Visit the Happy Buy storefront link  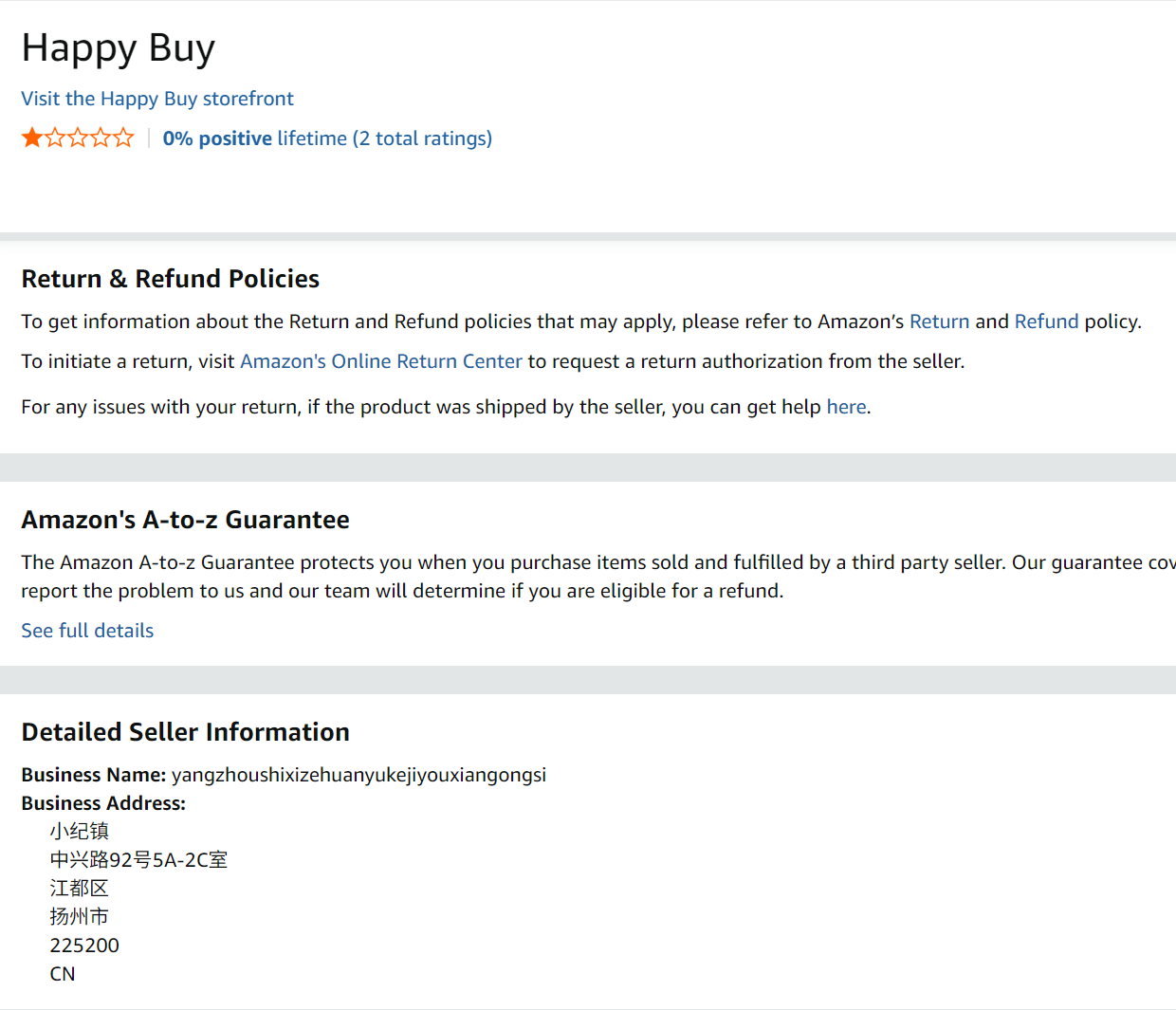157,99
